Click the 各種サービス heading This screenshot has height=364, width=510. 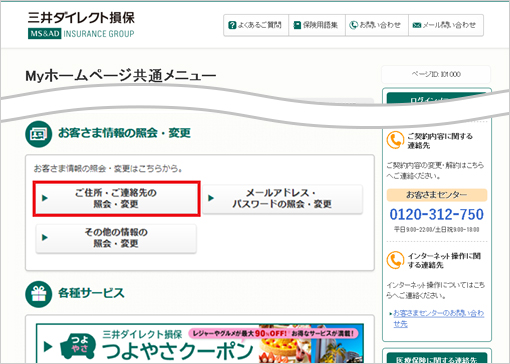tap(91, 293)
